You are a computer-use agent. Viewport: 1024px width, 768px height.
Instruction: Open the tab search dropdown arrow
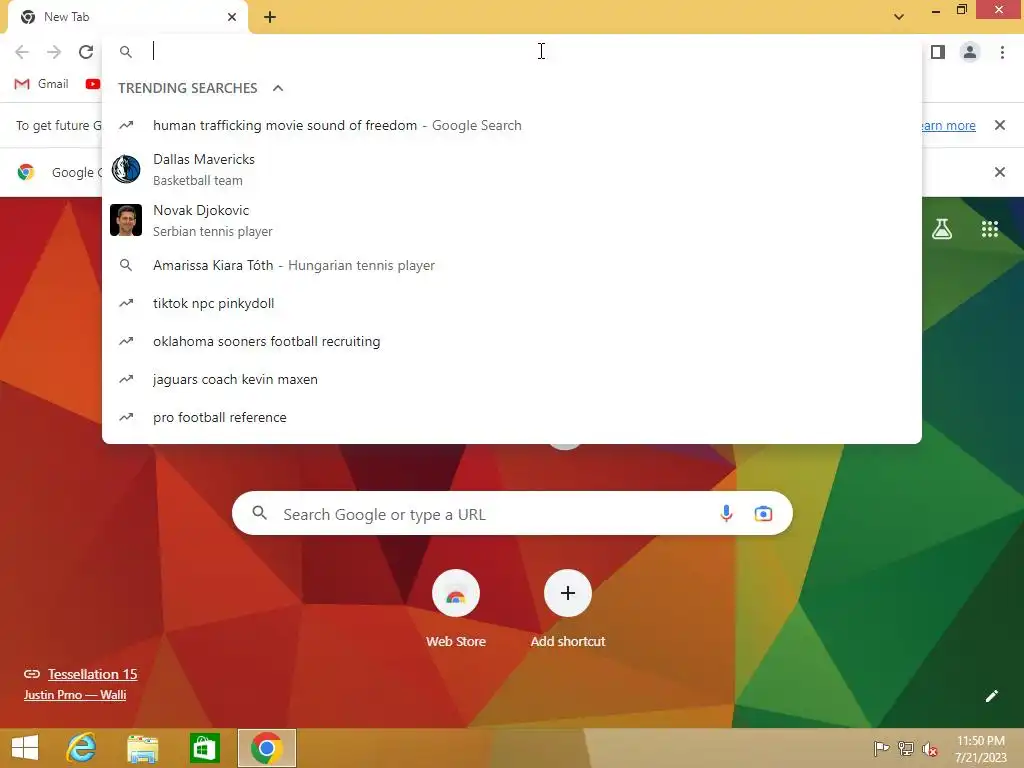click(x=899, y=17)
